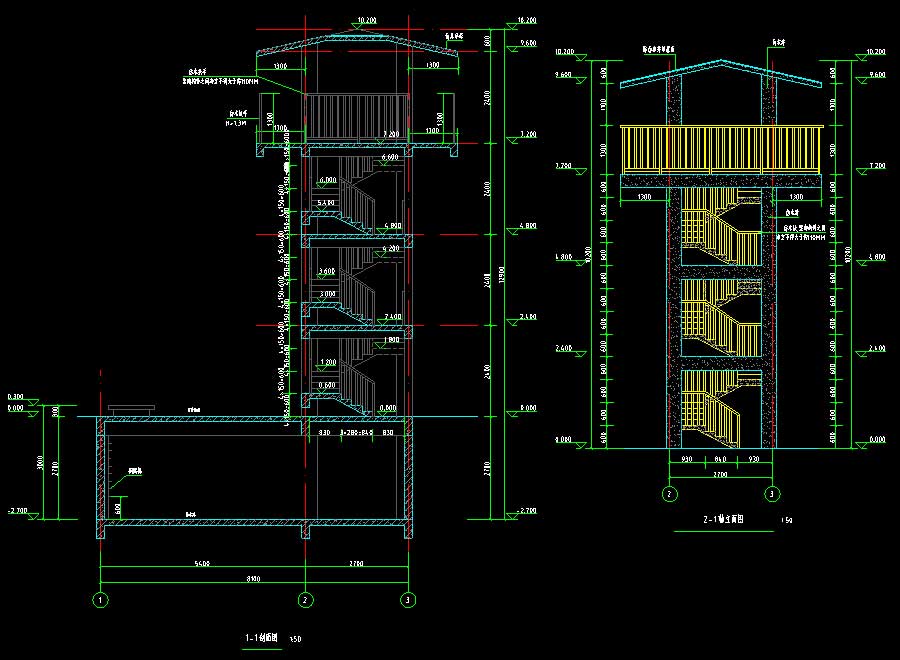This screenshot has height=660, width=900.
Task: Select axis bubble 3 under the 2-1 elevation
Action: click(x=771, y=494)
